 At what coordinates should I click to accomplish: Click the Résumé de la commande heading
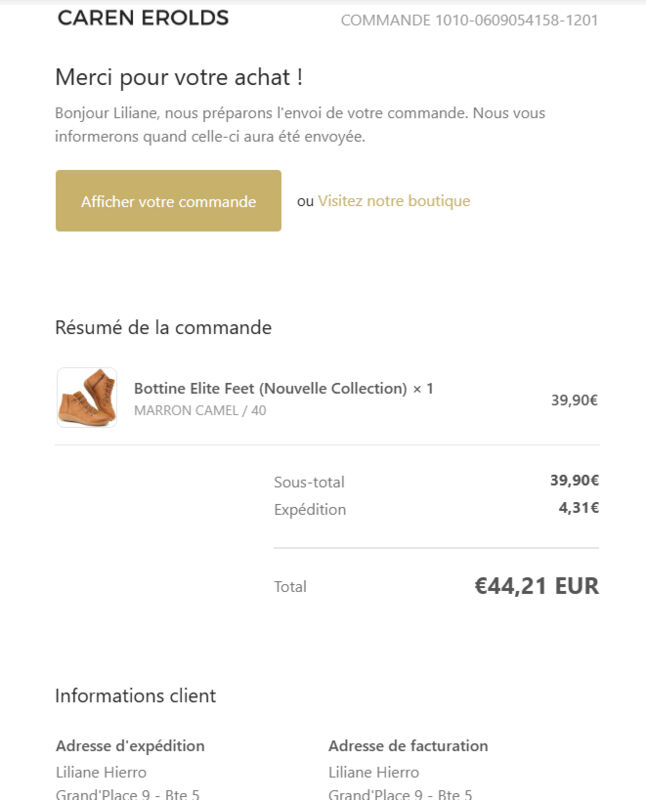click(x=163, y=328)
